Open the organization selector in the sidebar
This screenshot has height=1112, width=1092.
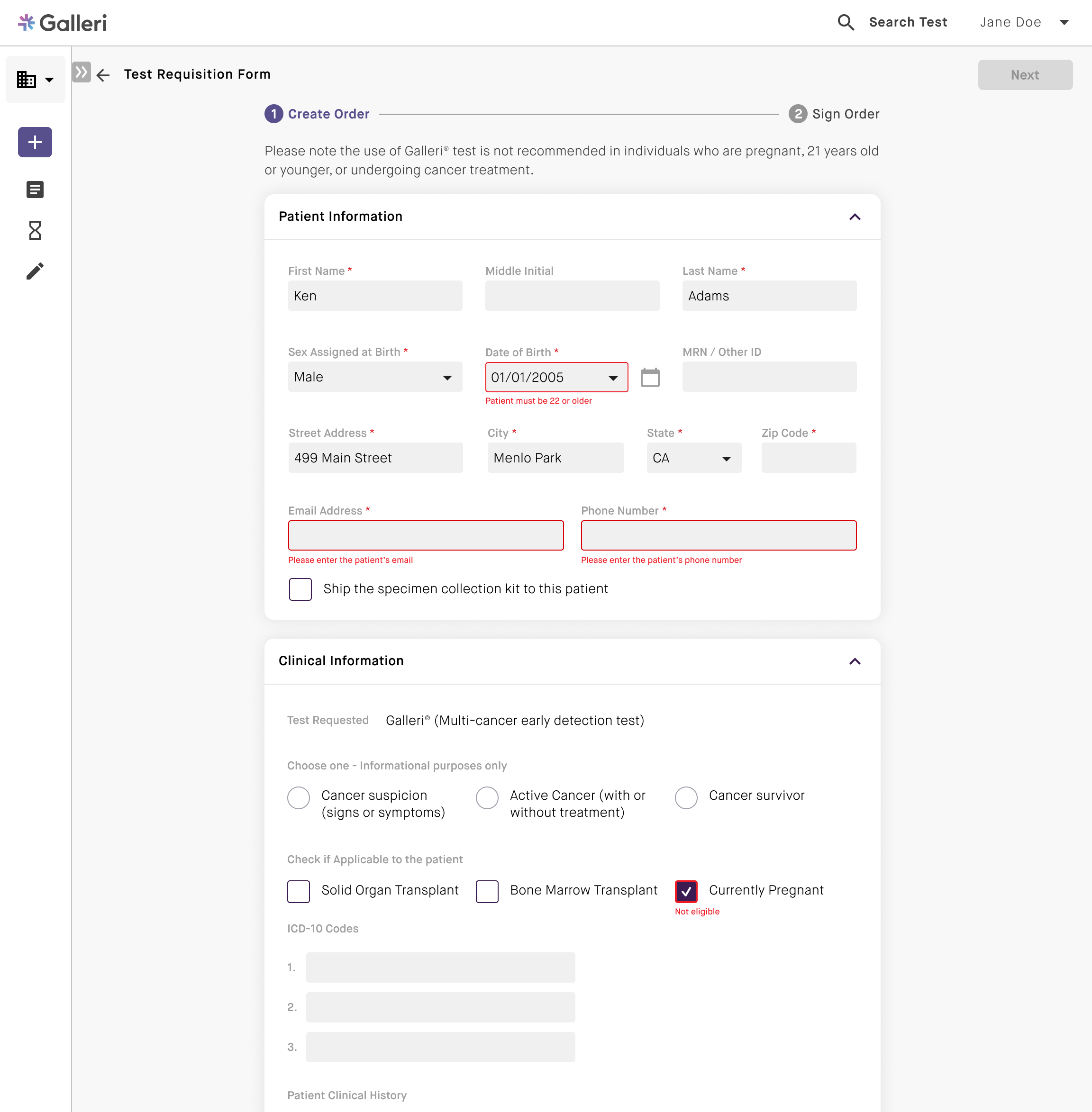35,79
